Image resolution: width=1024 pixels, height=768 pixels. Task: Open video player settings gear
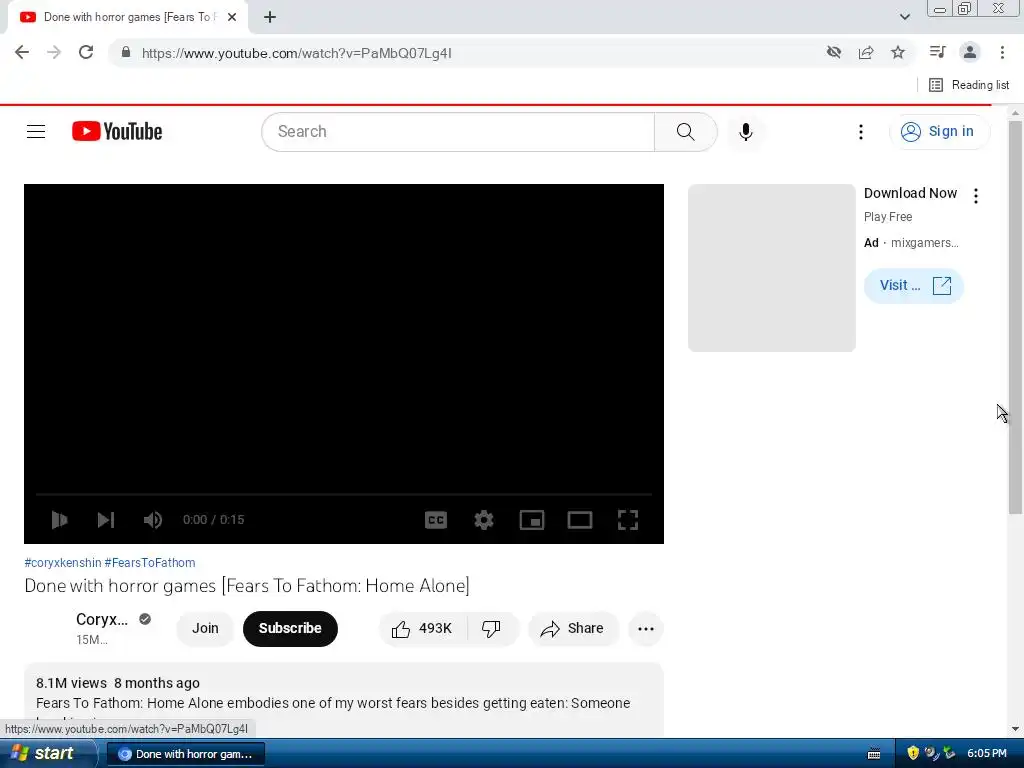(484, 520)
